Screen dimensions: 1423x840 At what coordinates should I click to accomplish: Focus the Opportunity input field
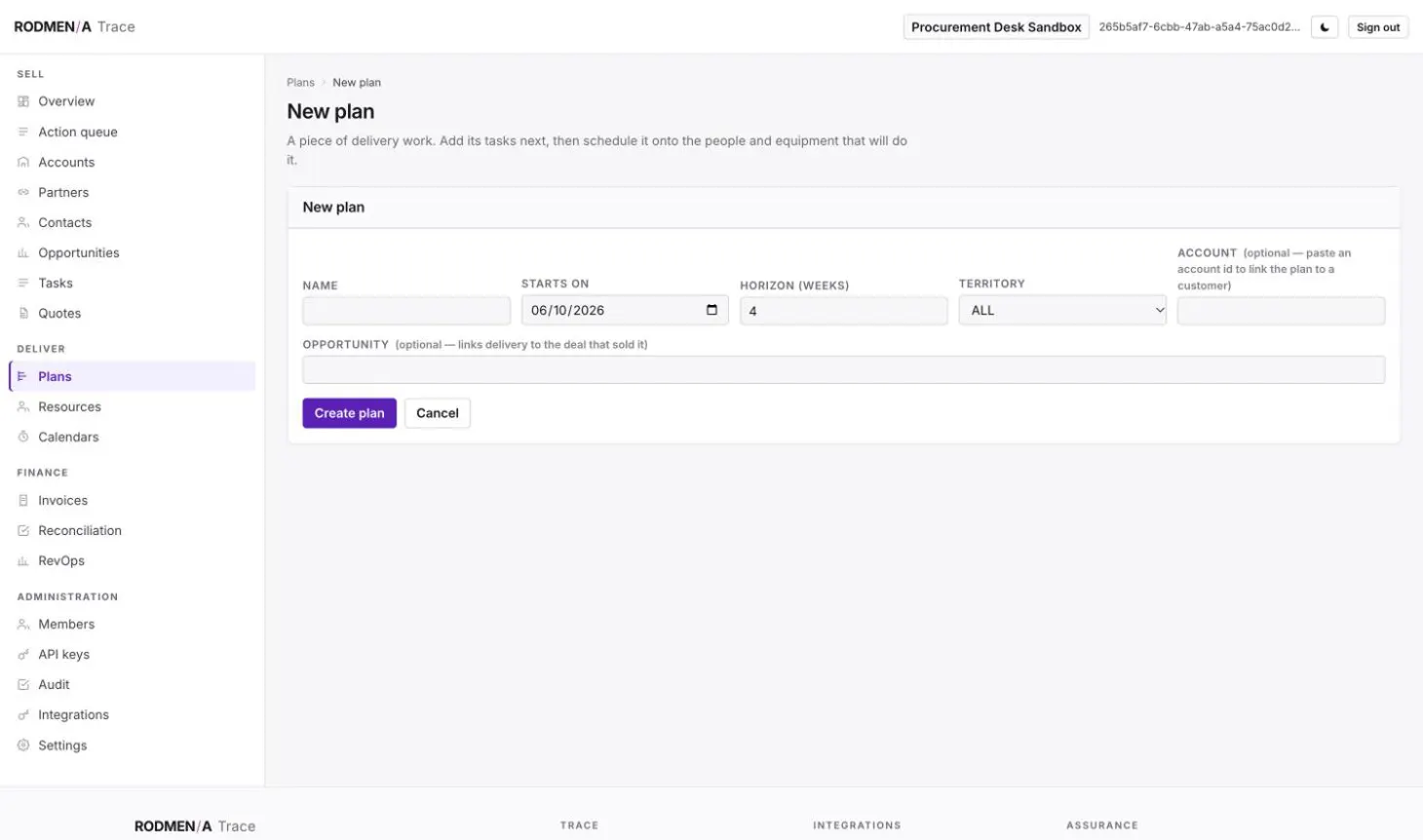click(x=843, y=369)
